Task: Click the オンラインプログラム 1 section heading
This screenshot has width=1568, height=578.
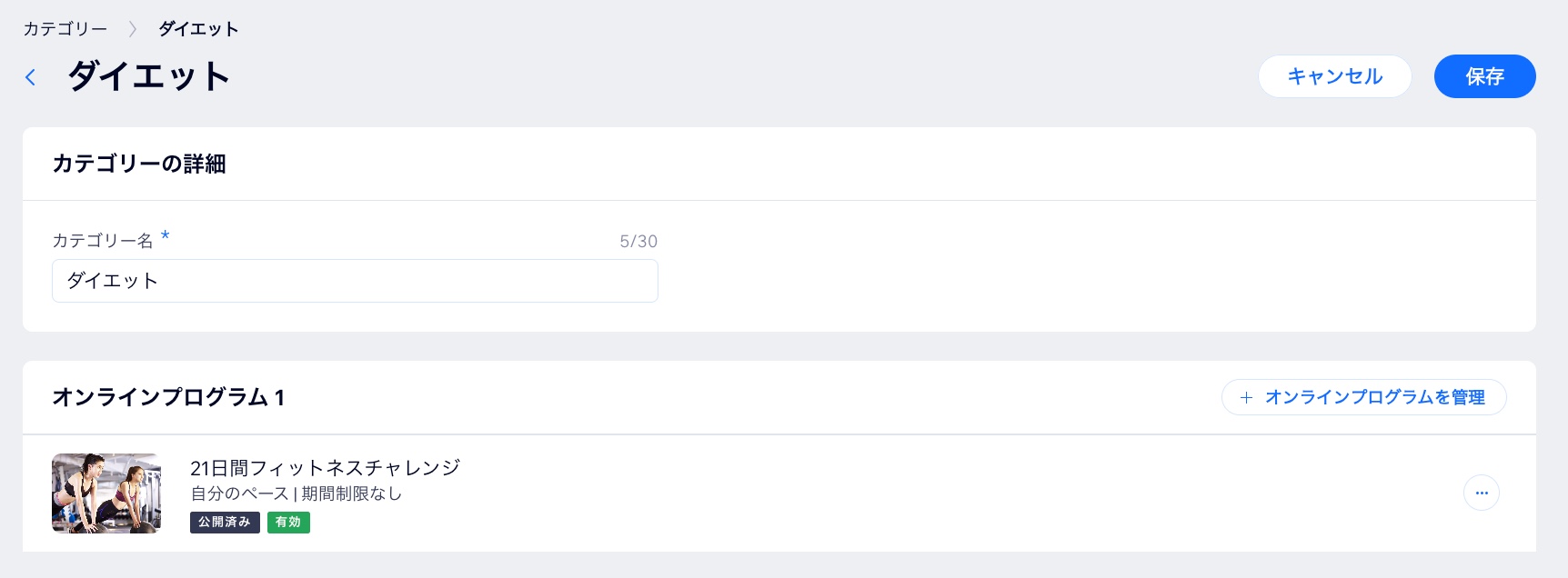Action: (x=168, y=397)
